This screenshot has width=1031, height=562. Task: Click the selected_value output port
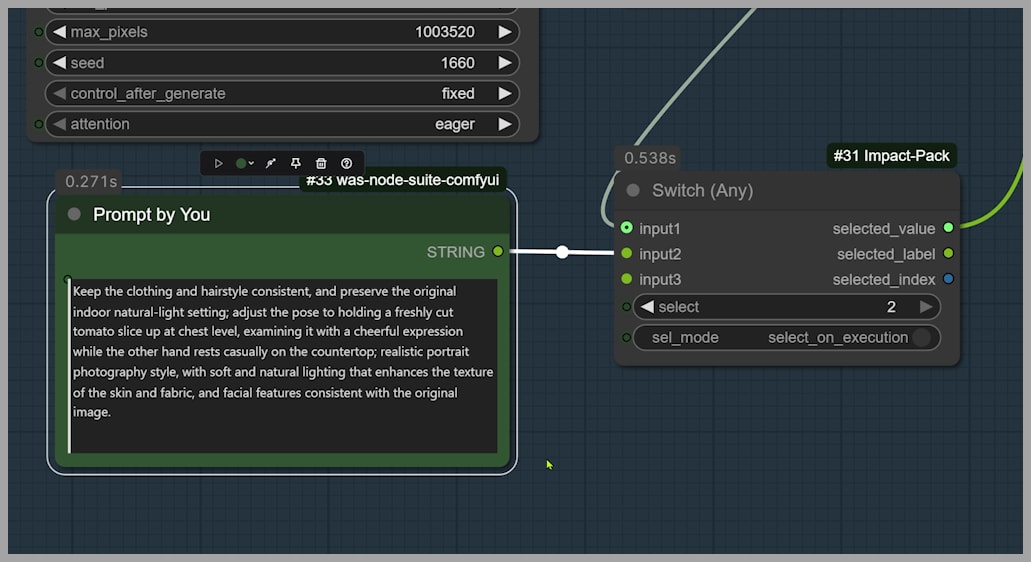pyautogui.click(x=948, y=228)
